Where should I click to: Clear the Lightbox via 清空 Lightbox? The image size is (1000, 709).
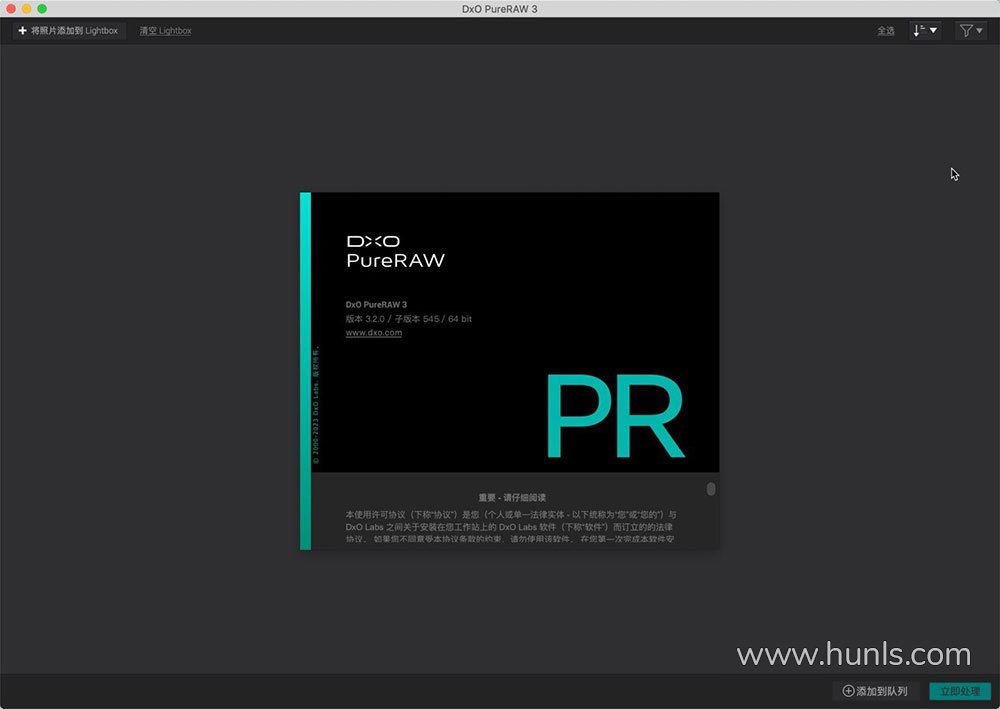[165, 31]
